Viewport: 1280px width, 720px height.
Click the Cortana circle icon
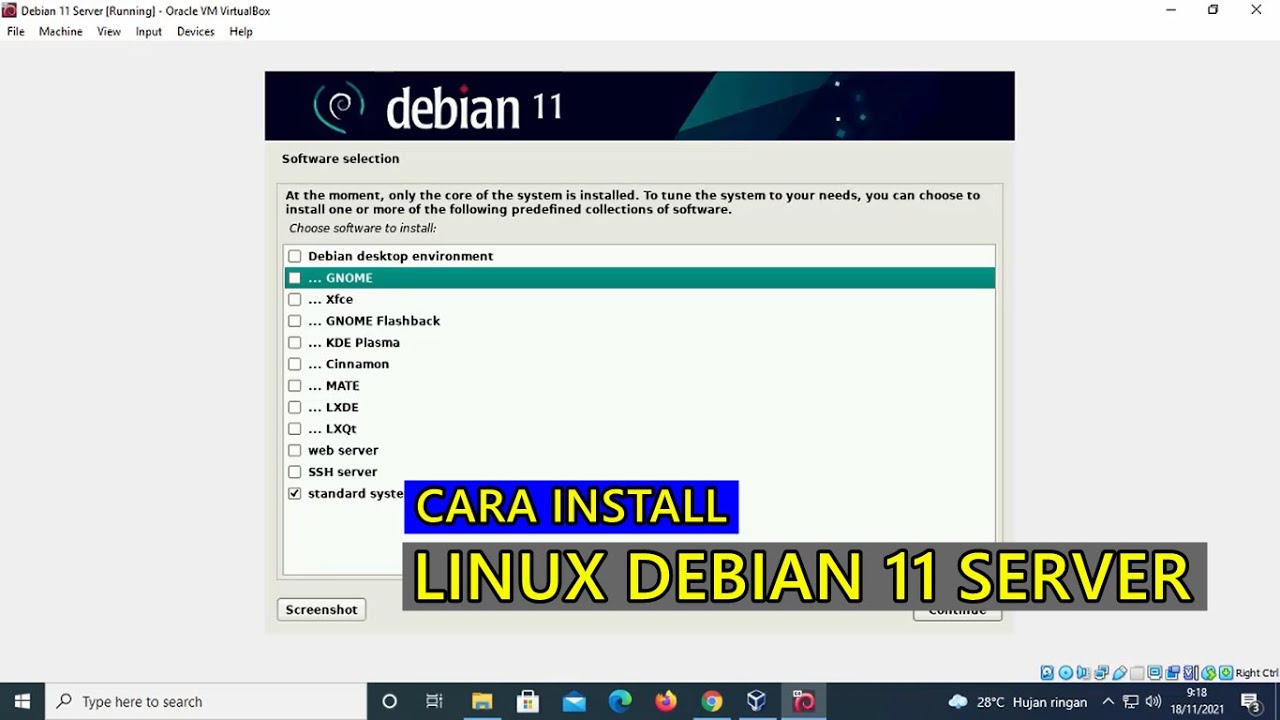pyautogui.click(x=390, y=701)
